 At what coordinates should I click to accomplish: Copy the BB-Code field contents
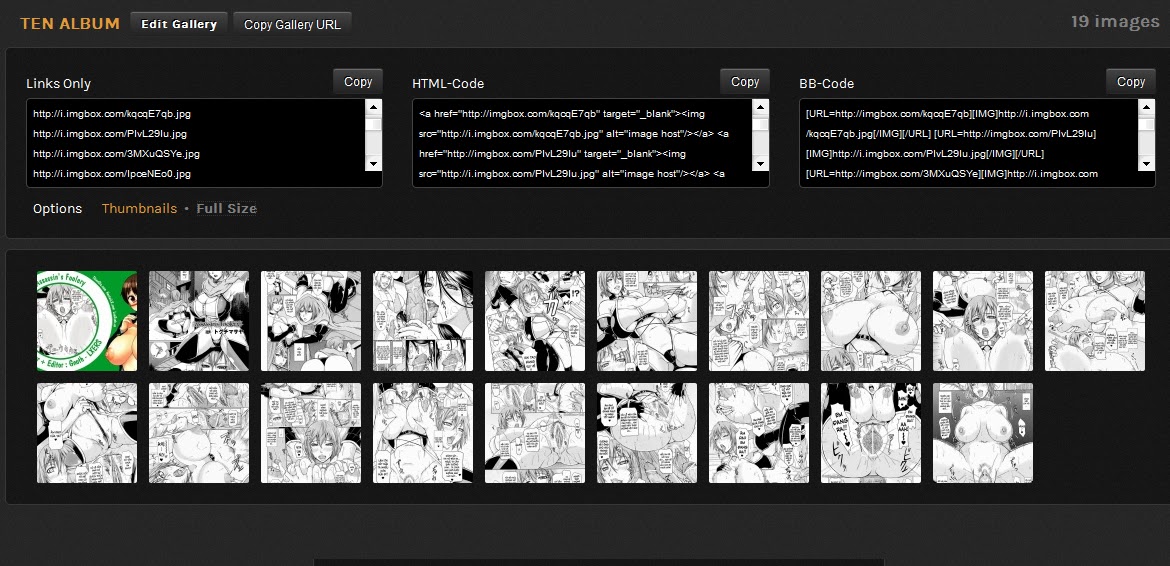click(1131, 82)
